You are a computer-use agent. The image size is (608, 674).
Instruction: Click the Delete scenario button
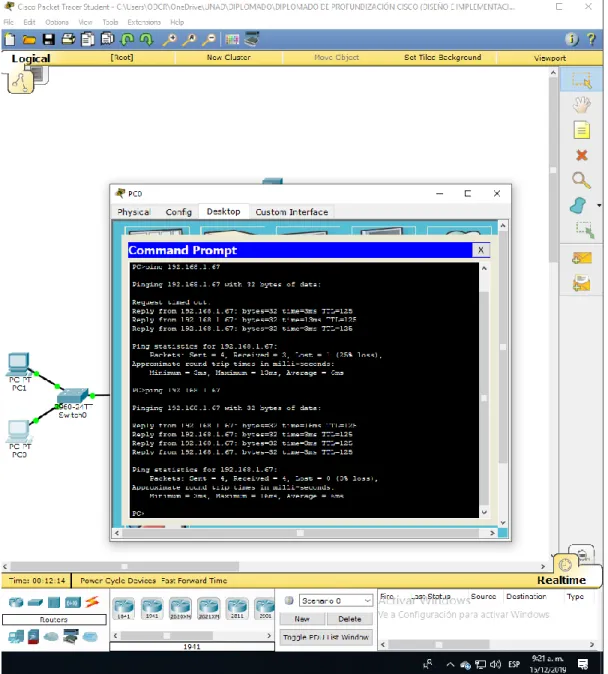pyautogui.click(x=350, y=619)
